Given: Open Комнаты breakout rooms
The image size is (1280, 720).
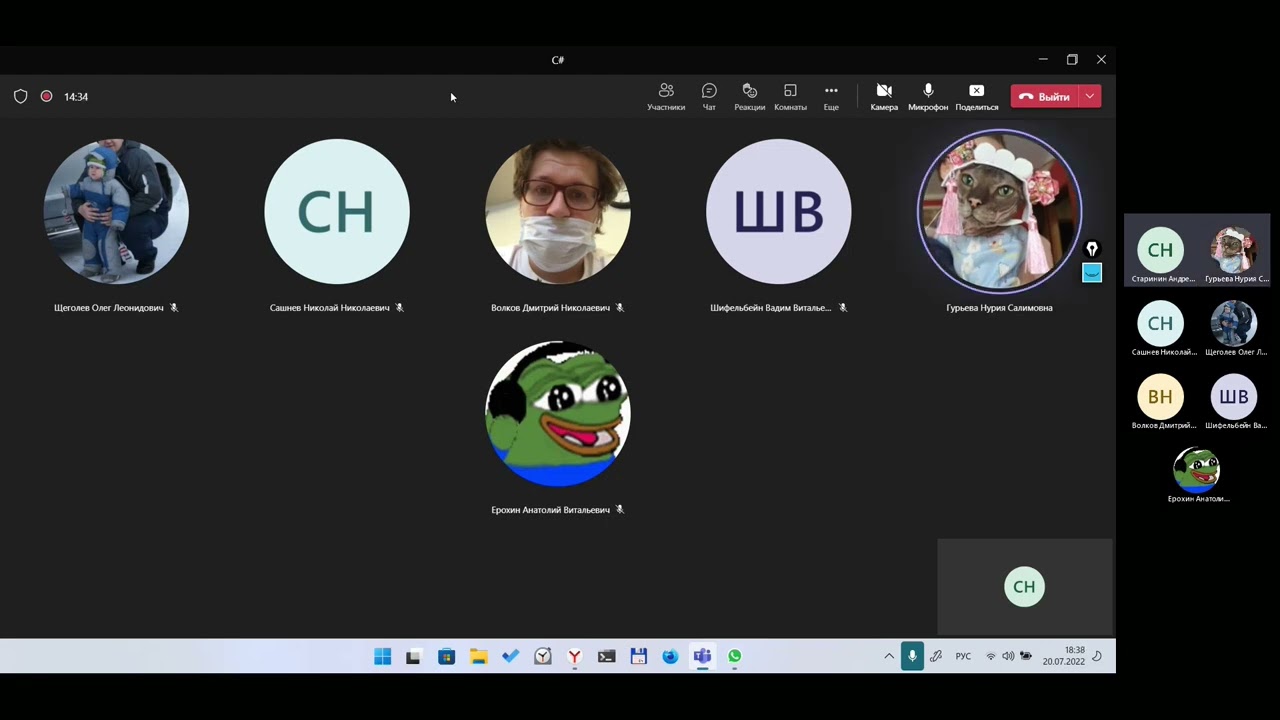Looking at the screenshot, I should pos(790,96).
